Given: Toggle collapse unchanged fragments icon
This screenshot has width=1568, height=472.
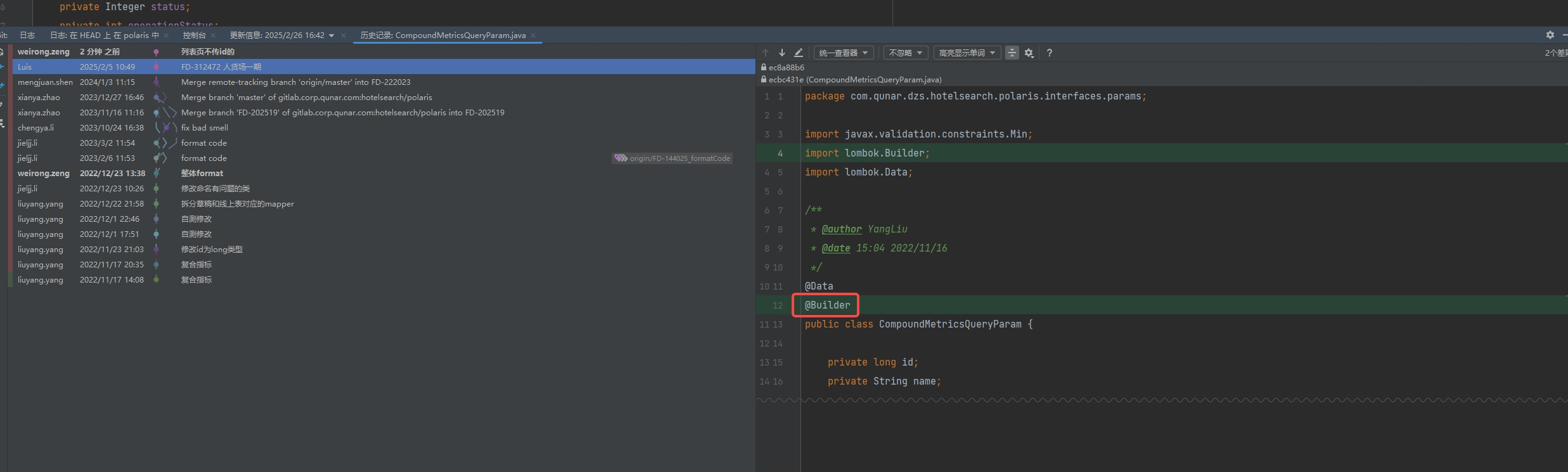Looking at the screenshot, I should click(x=1012, y=53).
